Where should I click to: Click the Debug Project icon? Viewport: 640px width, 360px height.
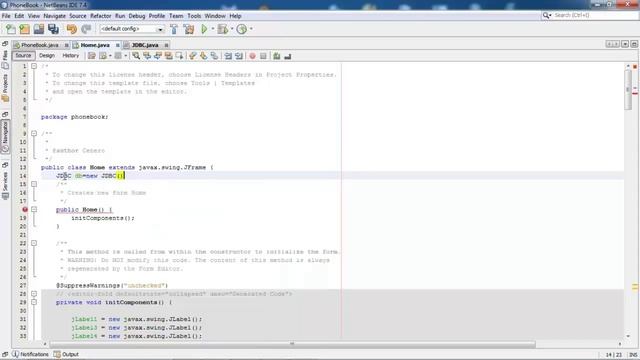pos(223,29)
